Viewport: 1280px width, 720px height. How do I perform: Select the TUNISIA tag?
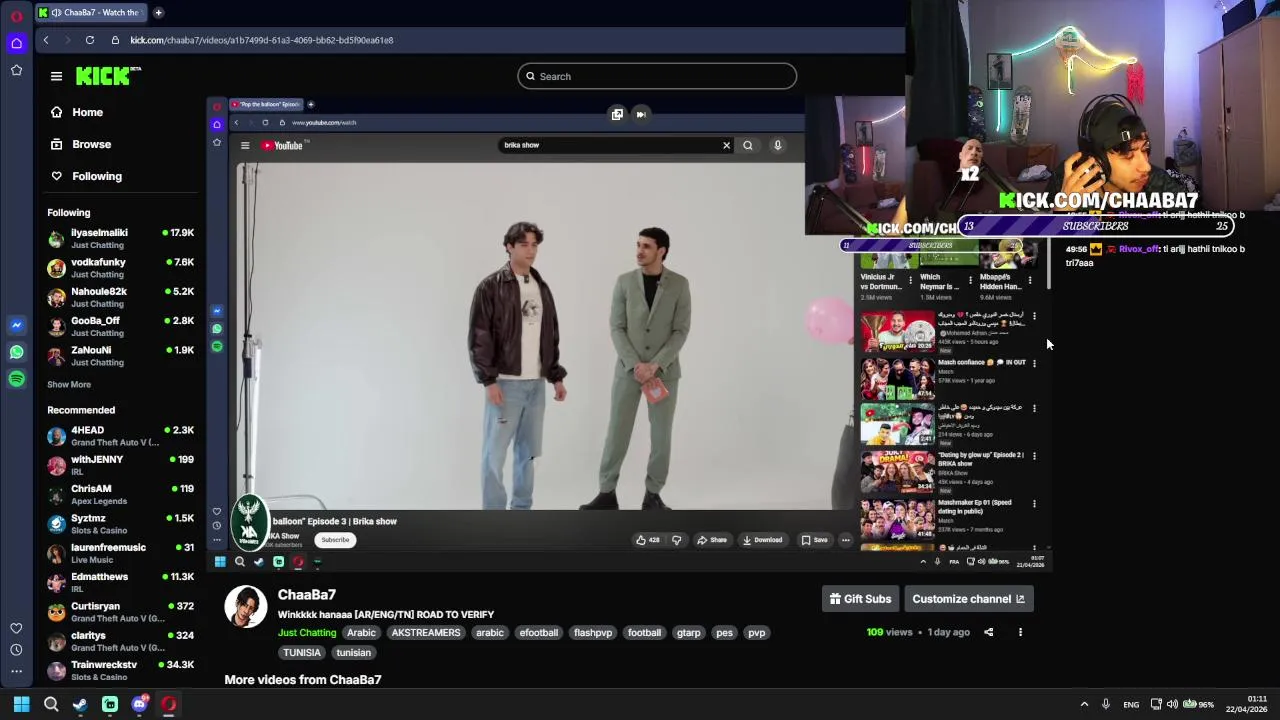301,653
